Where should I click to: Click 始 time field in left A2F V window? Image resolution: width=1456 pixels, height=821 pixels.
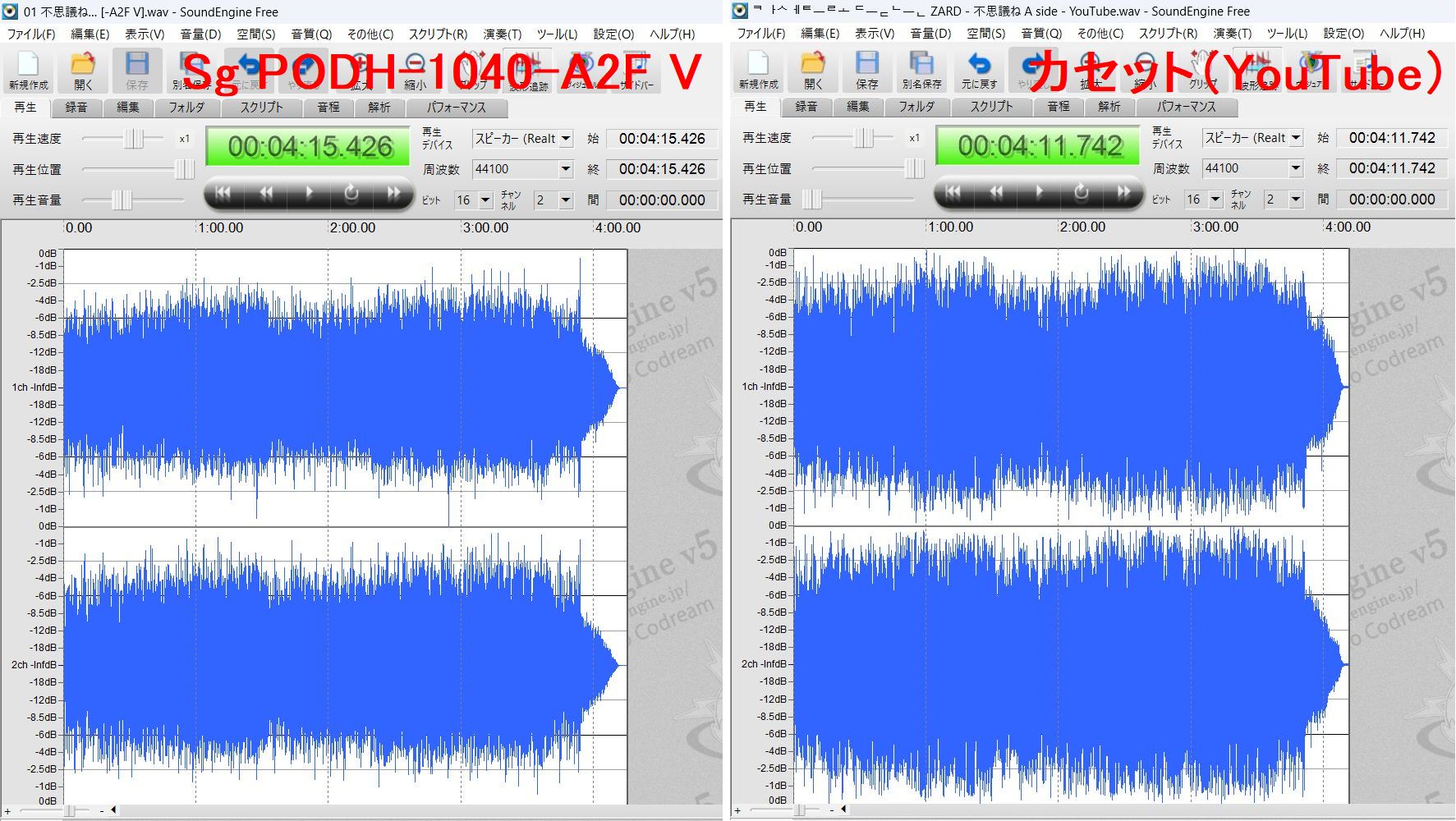coord(662,139)
